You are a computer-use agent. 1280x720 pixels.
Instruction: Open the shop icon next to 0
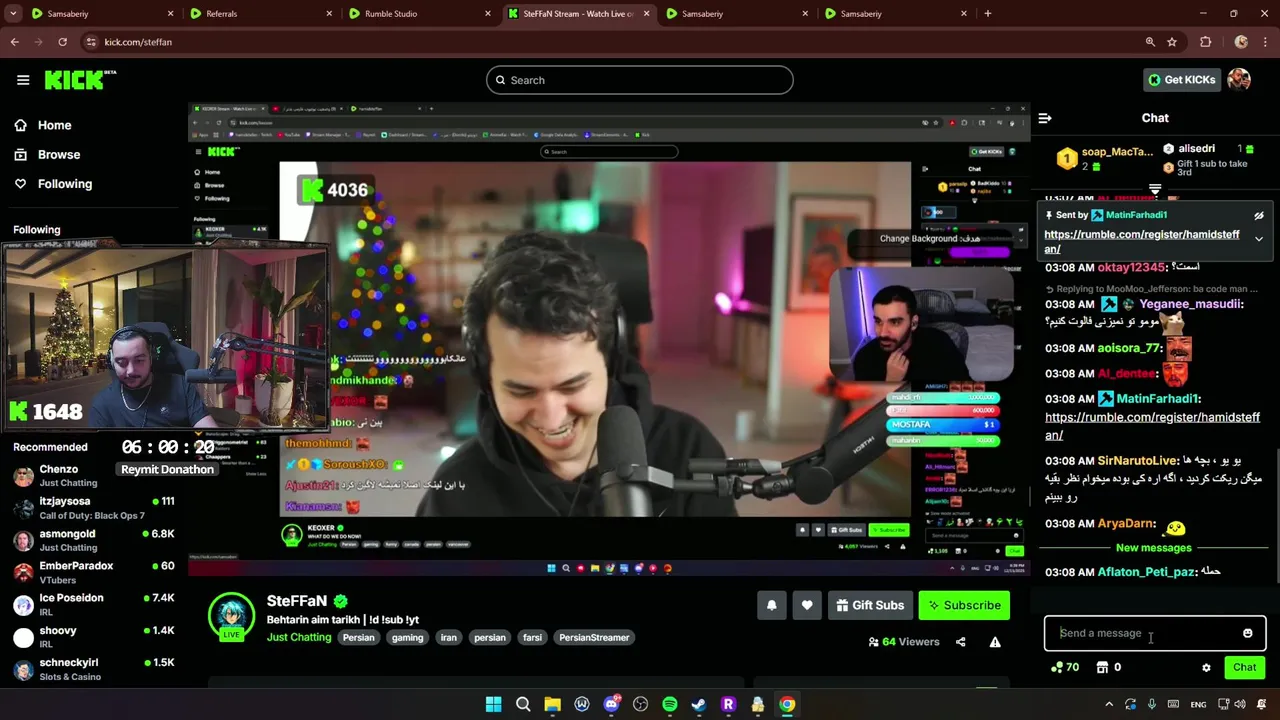[1102, 667]
